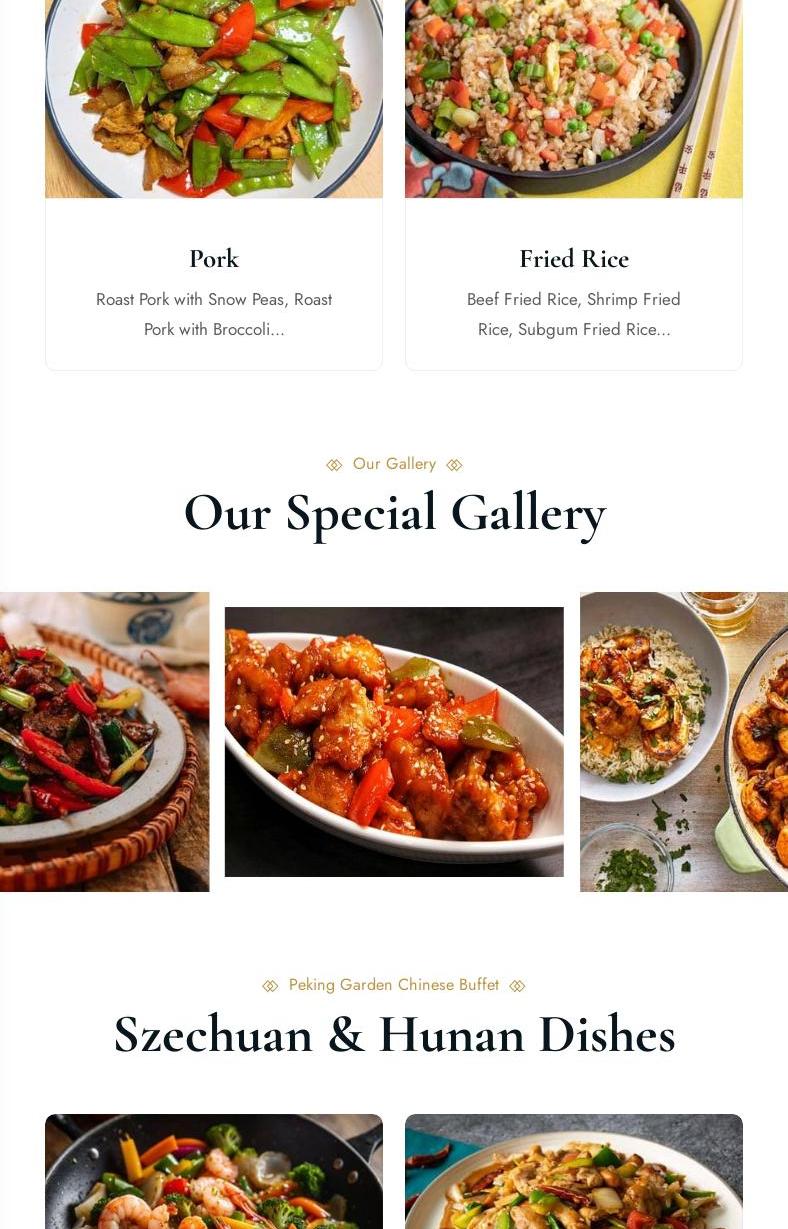The width and height of the screenshot is (788, 1229).
Task: Click the ornament icon before Peking Garden Chinese Buffet
Action: click(x=270, y=986)
